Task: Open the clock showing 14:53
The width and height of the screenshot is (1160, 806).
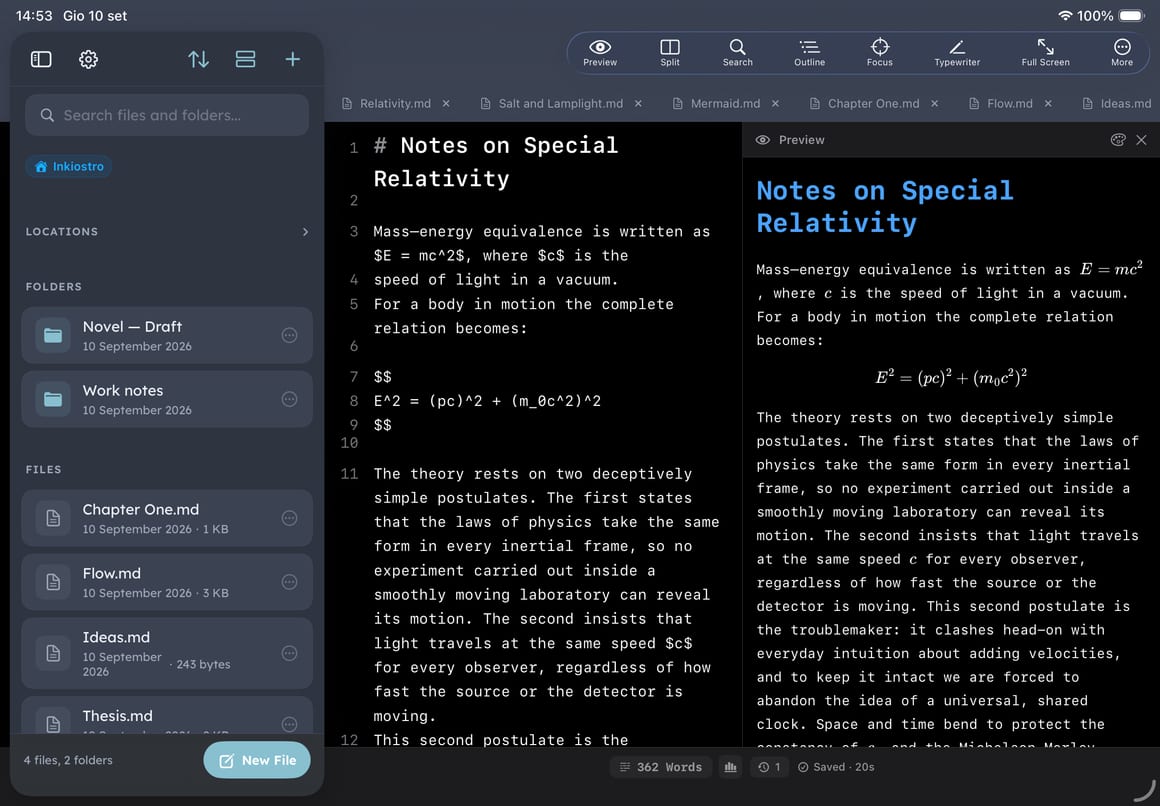Action: click(34, 16)
